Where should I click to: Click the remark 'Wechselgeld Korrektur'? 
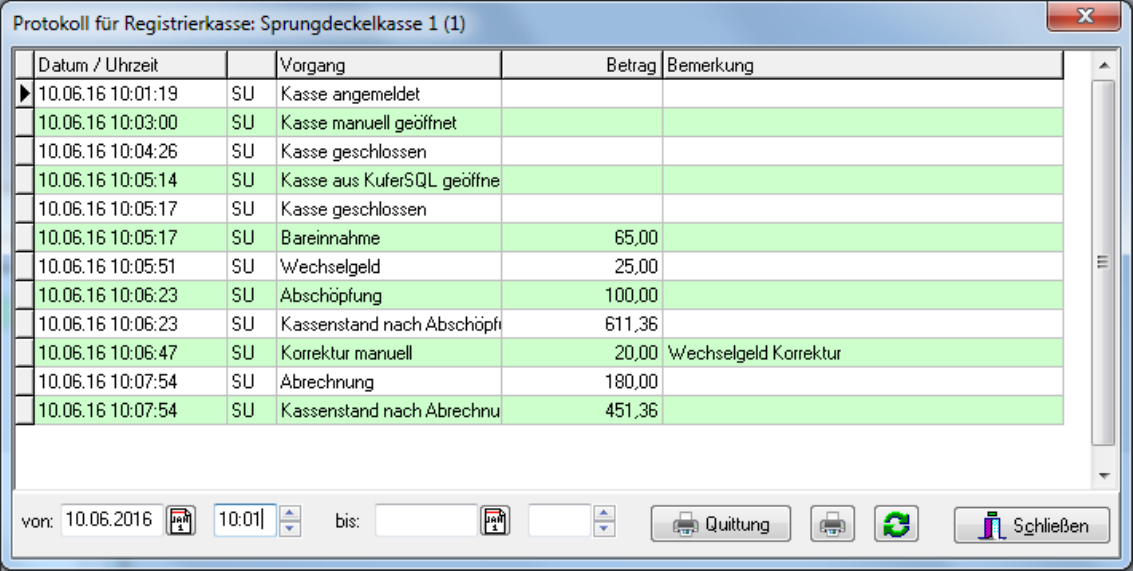[x=754, y=353]
